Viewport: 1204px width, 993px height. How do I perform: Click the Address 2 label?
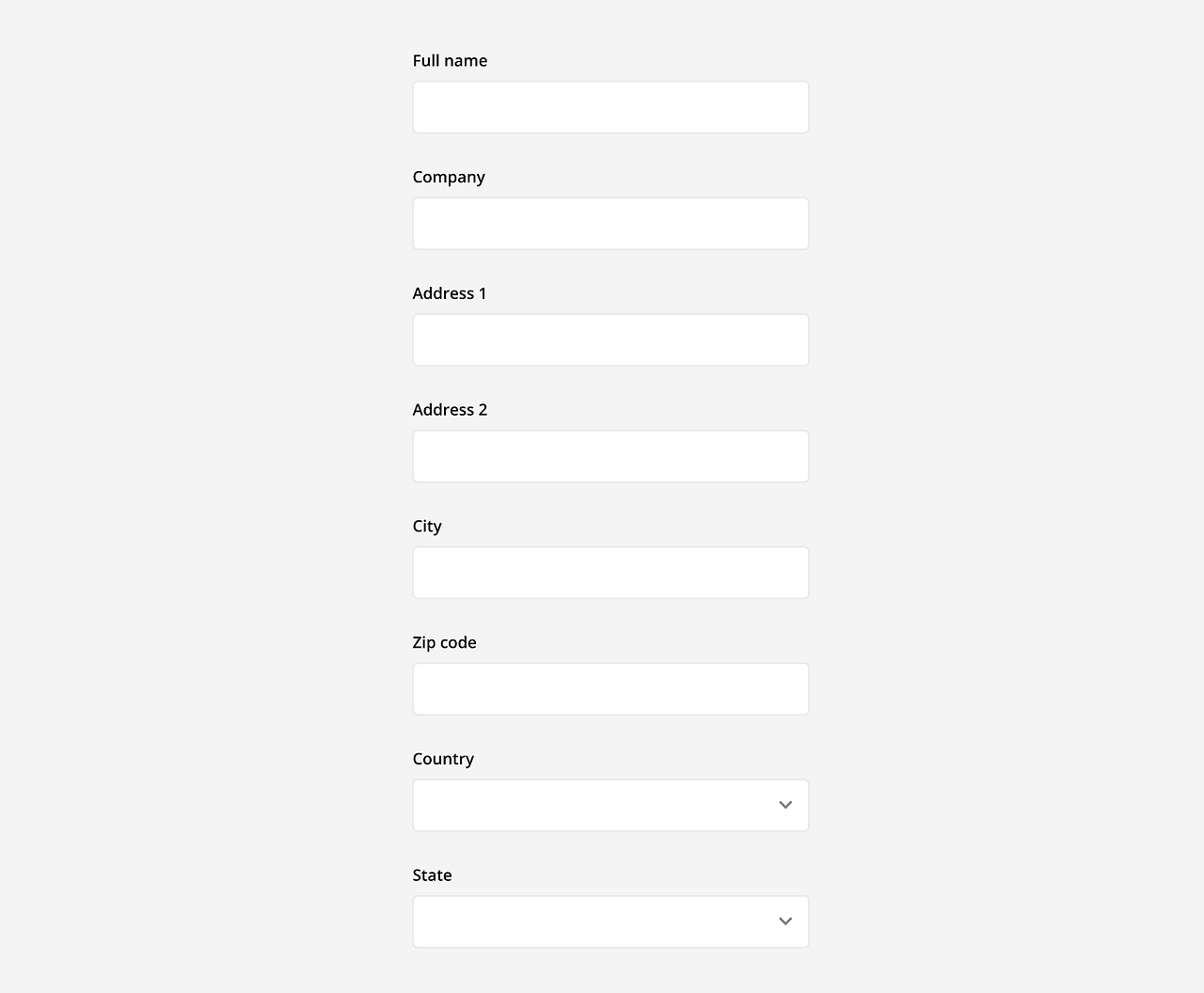pyautogui.click(x=450, y=408)
